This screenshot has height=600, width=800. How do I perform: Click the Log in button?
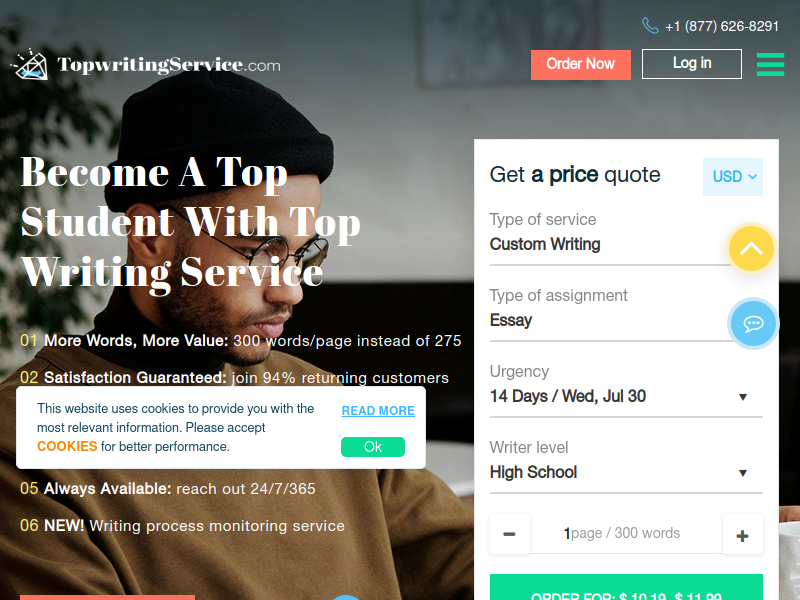tap(692, 64)
